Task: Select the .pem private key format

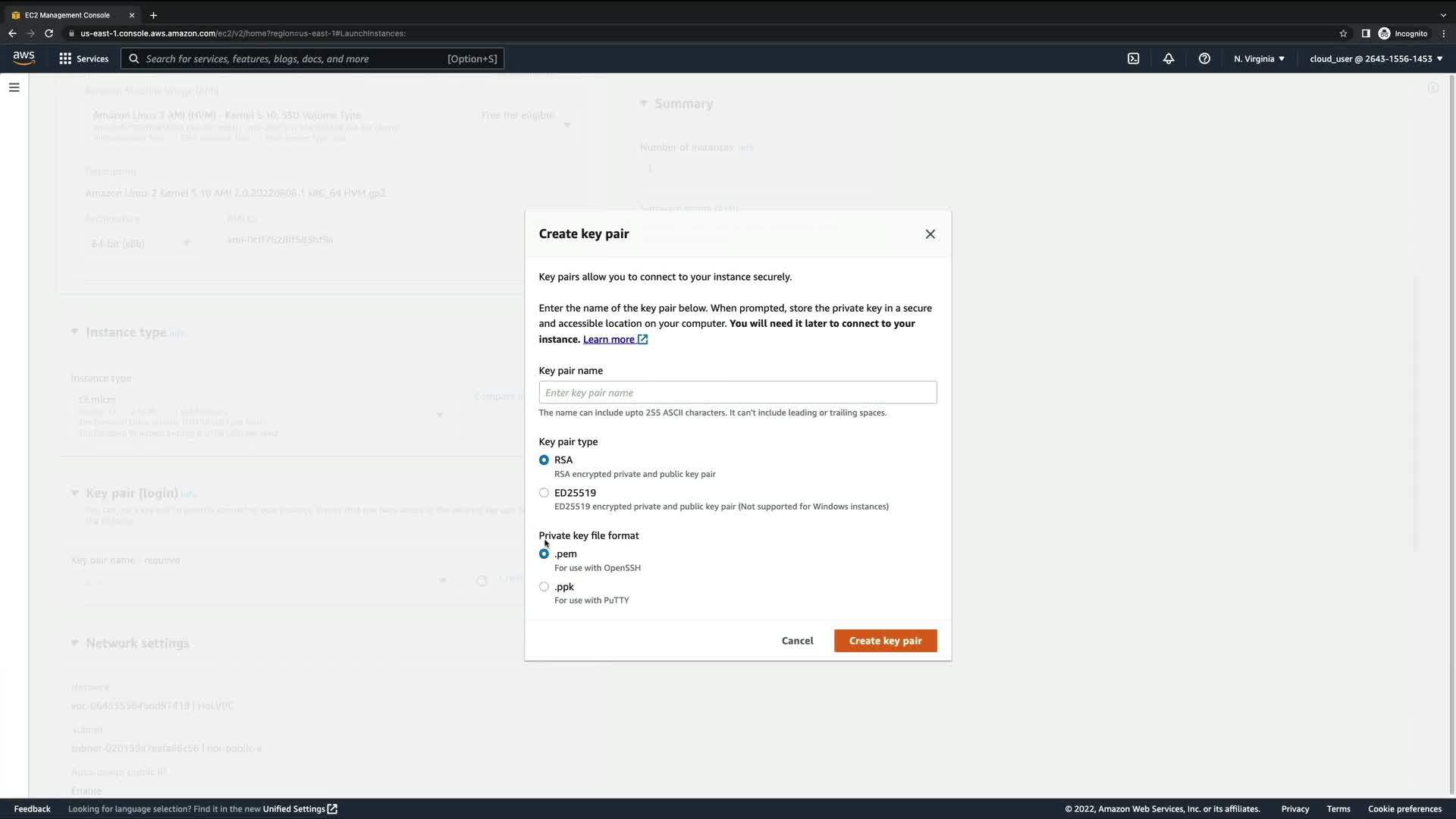Action: pyautogui.click(x=544, y=554)
